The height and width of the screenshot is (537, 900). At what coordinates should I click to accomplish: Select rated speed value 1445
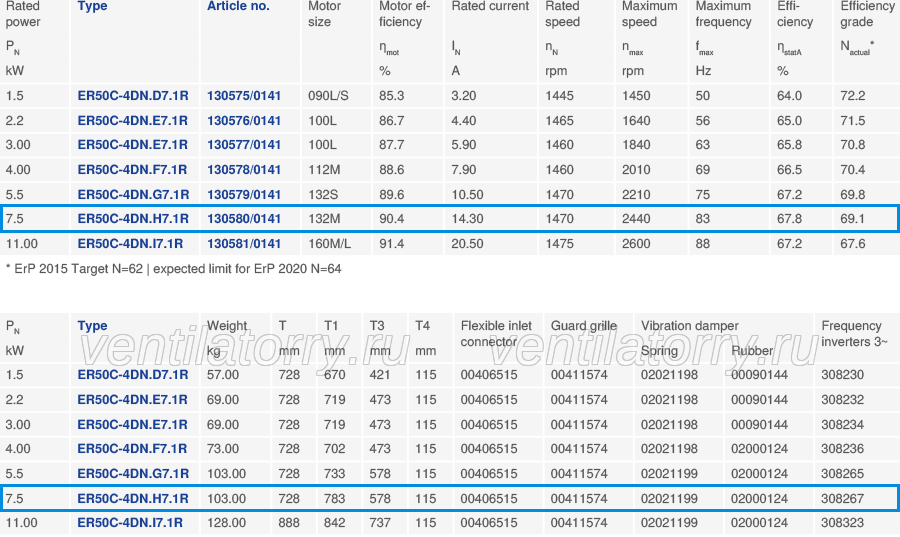coord(560,96)
